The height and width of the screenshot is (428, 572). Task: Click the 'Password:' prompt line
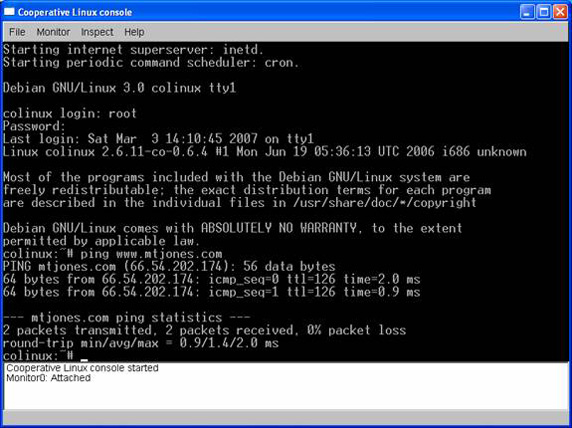tap(34, 126)
